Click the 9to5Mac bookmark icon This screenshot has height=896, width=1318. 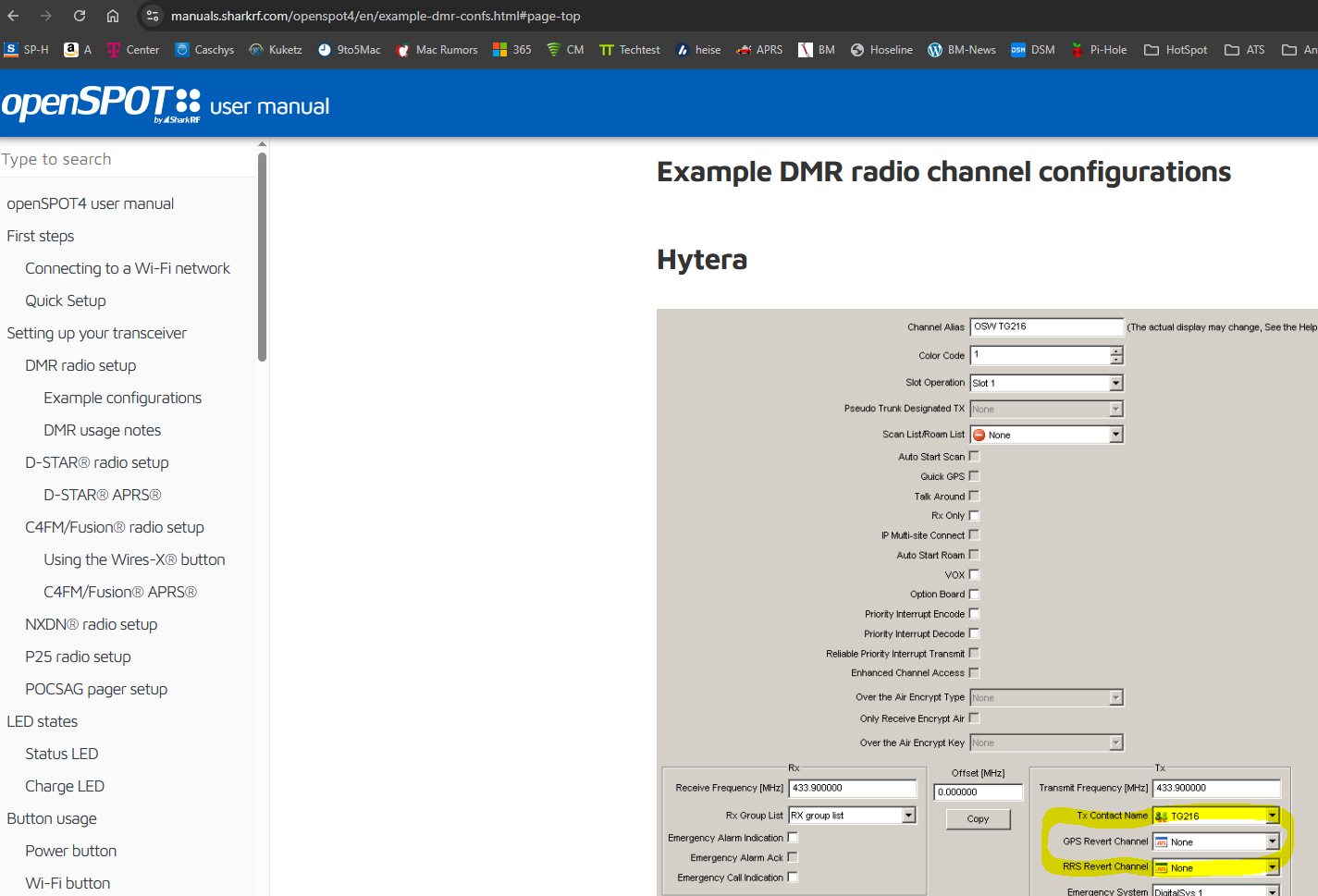tap(325, 50)
